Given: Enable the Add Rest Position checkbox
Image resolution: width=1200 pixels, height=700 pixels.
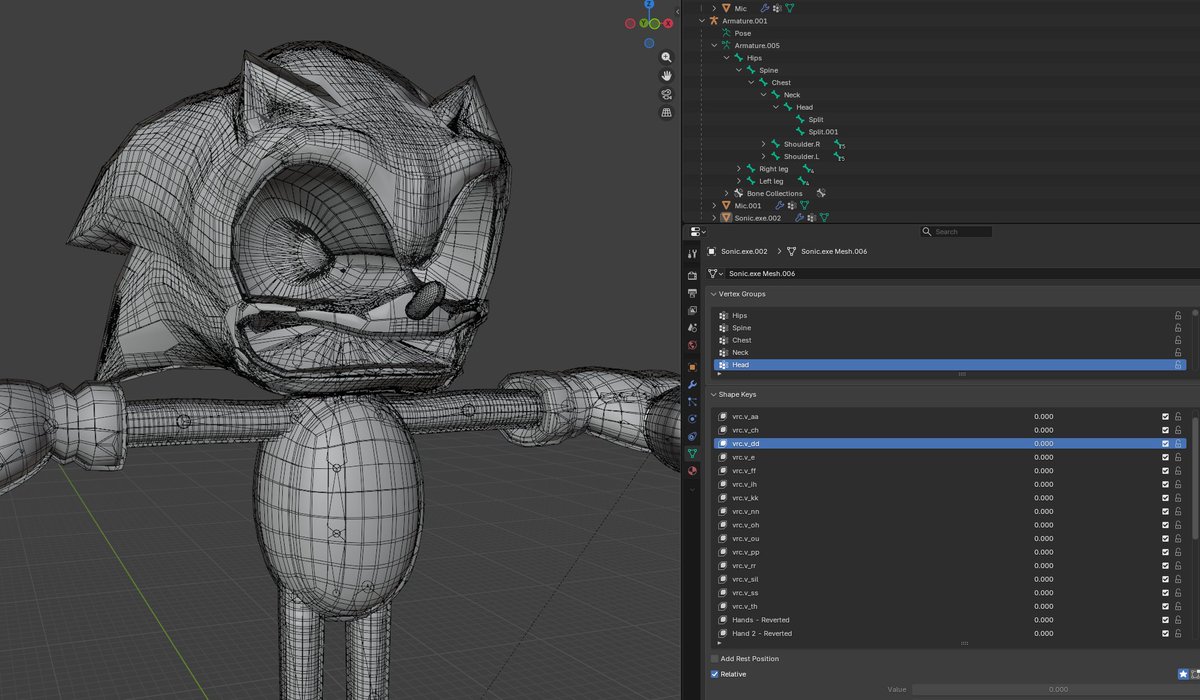Looking at the screenshot, I should 714,659.
